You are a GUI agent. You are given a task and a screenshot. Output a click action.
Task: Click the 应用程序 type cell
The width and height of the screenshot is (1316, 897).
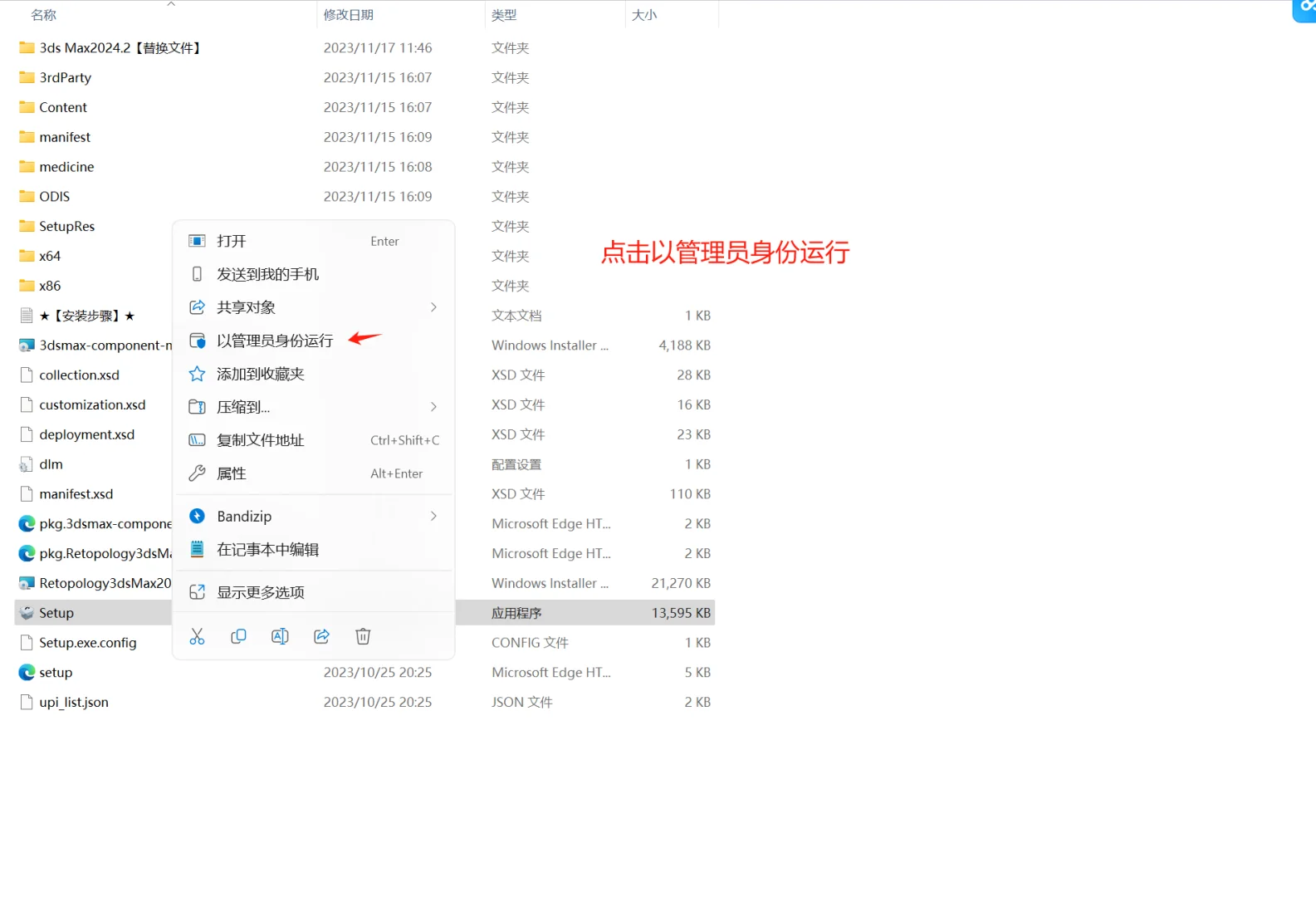click(516, 613)
